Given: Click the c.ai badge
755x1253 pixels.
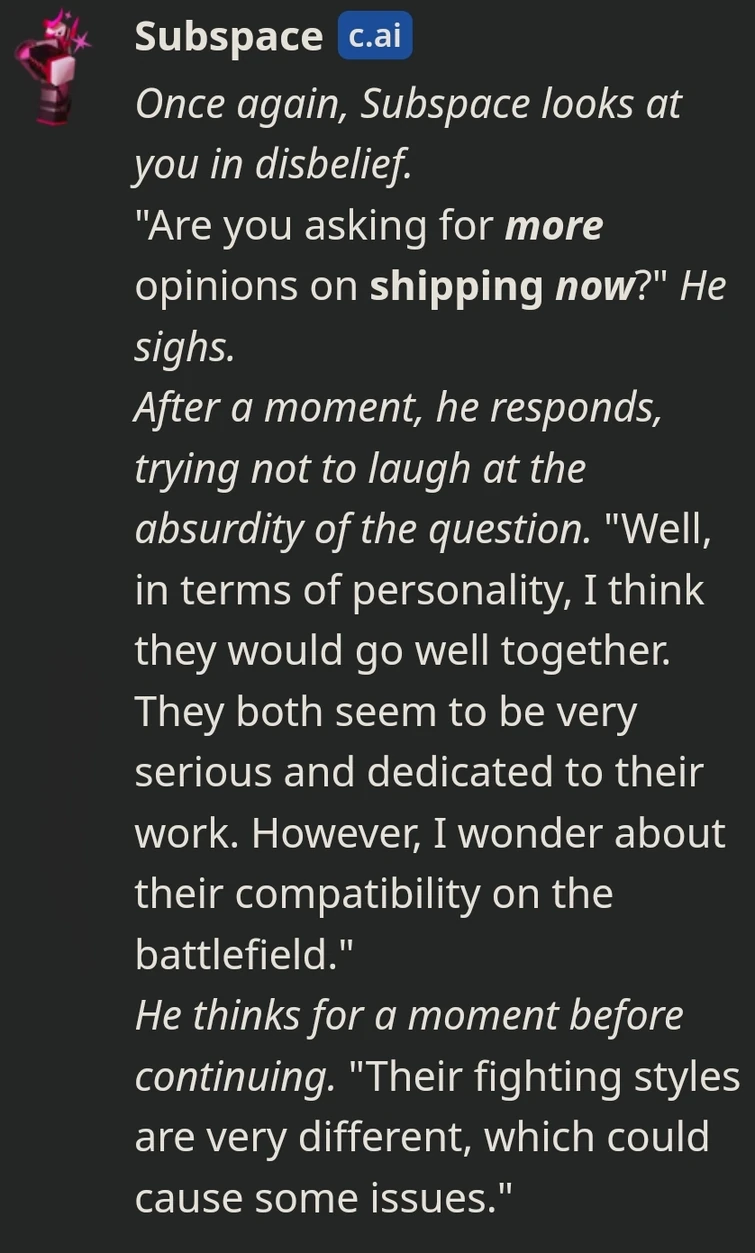Looking at the screenshot, I should [374, 36].
